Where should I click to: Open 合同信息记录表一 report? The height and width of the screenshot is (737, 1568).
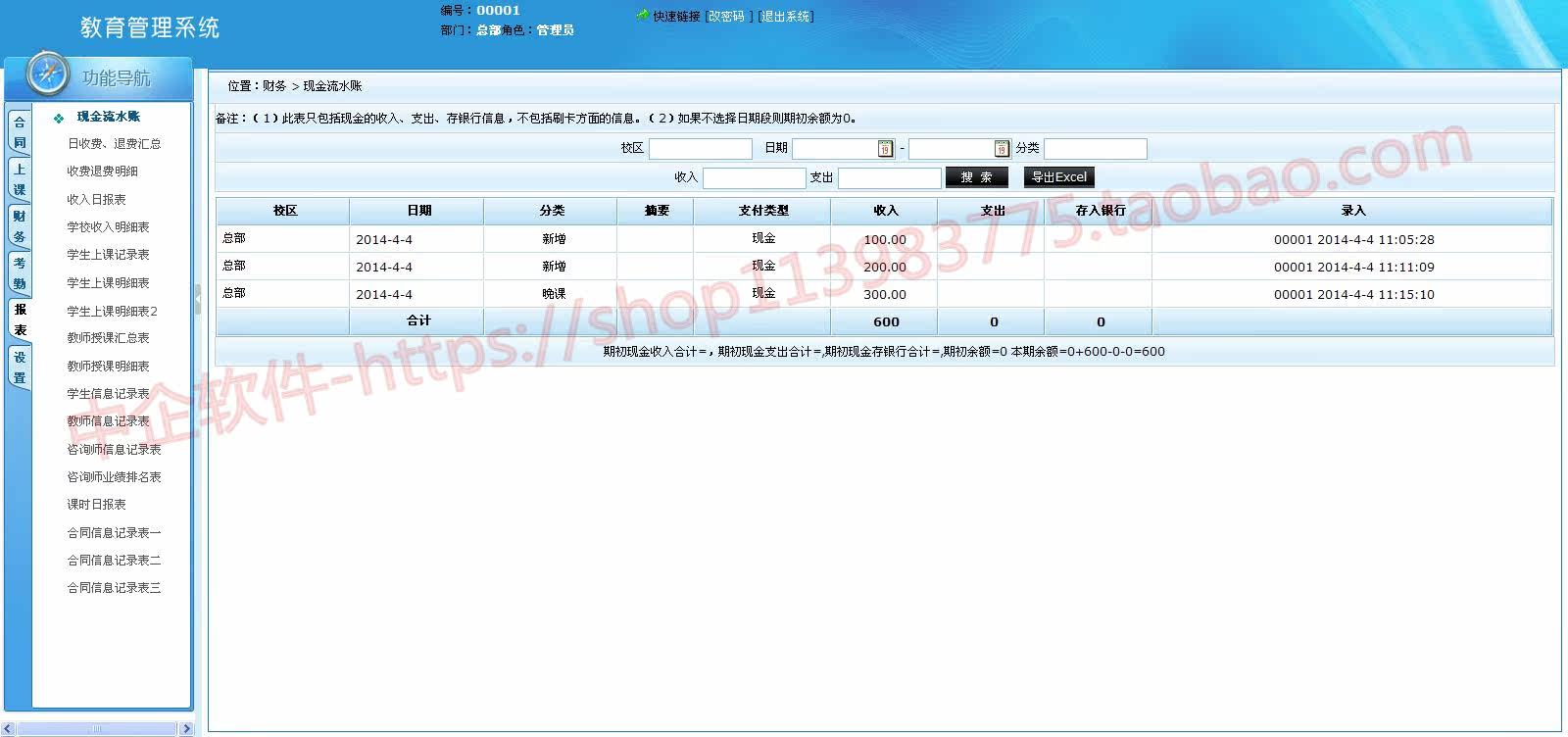point(114,533)
